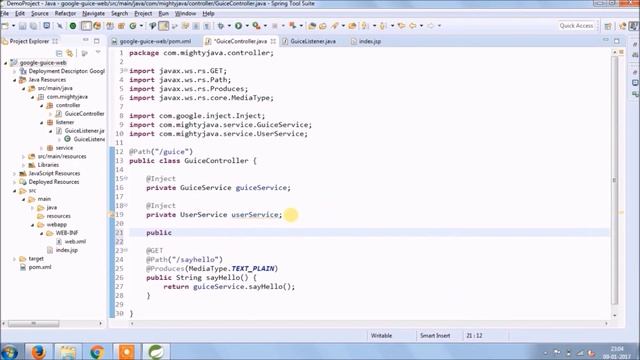This screenshot has height=360, width=640.
Task: Click the green New Java Class icon
Action: click(x=133, y=26)
